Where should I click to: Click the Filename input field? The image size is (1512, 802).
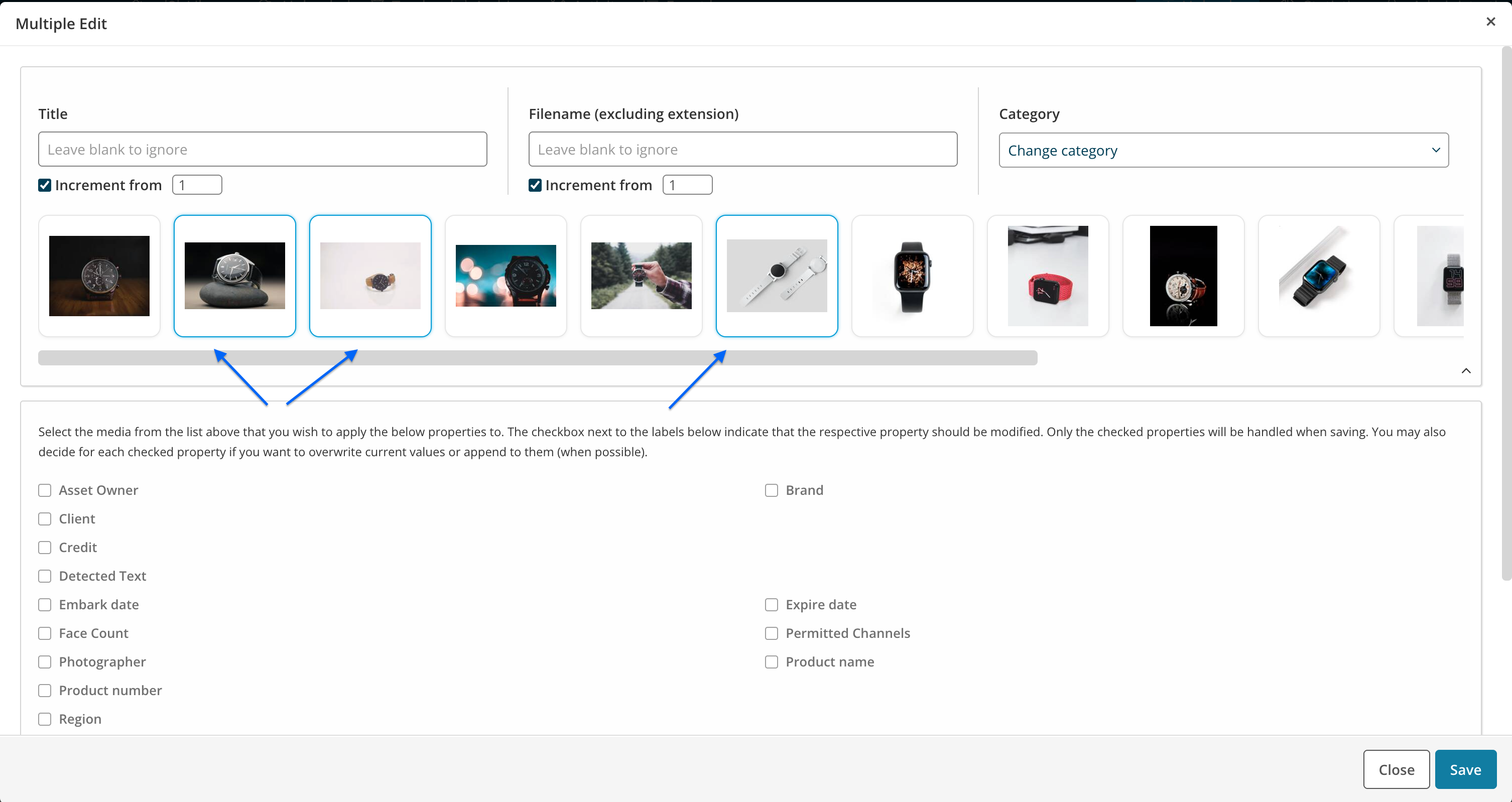[742, 149]
